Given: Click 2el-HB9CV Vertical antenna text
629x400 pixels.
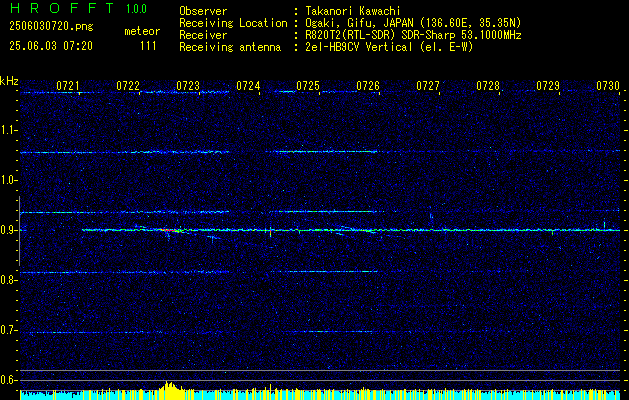Looking at the screenshot, I should (x=389, y=47).
